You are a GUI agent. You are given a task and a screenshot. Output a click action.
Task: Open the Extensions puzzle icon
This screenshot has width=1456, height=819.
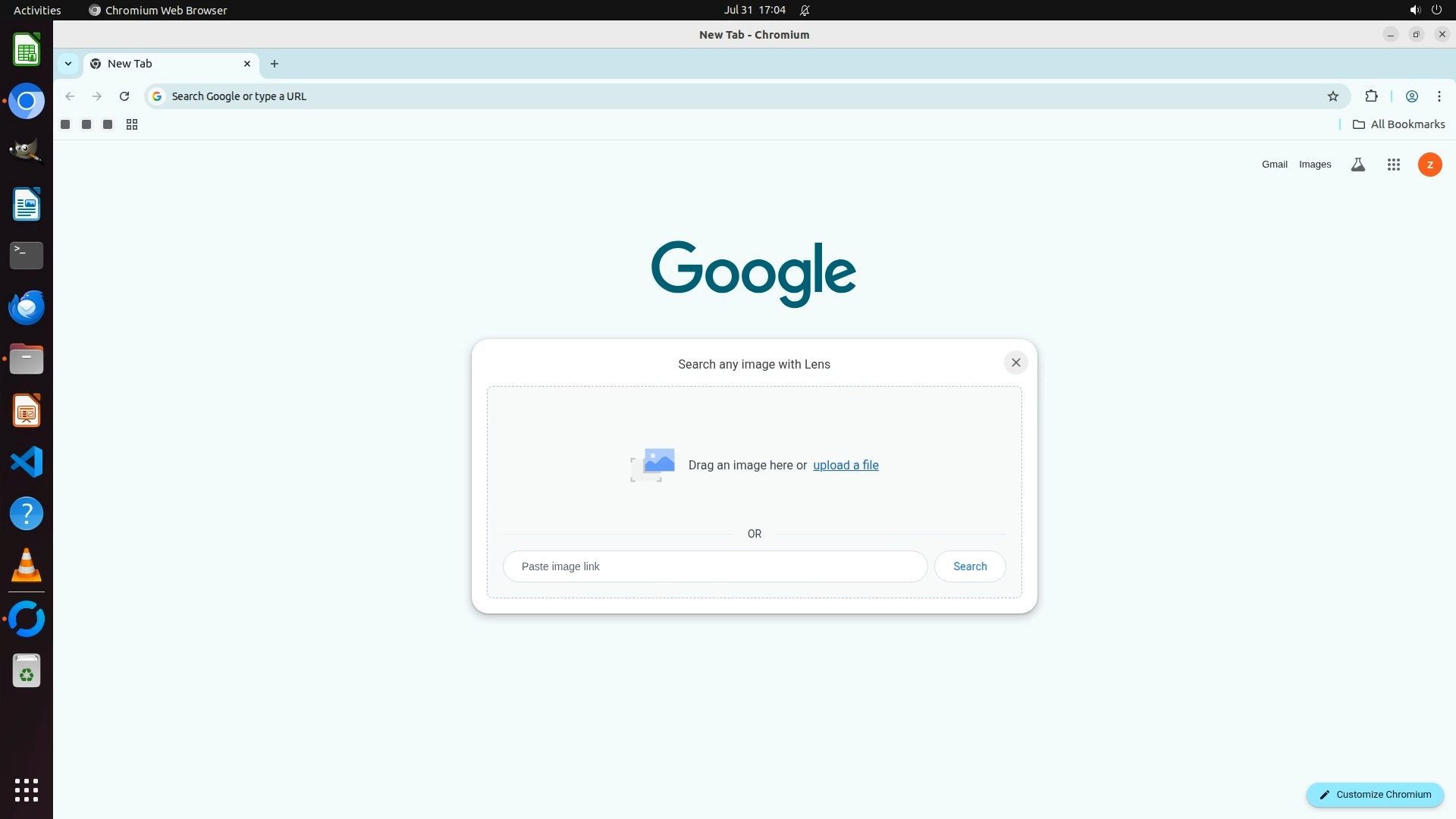pos(1371,96)
